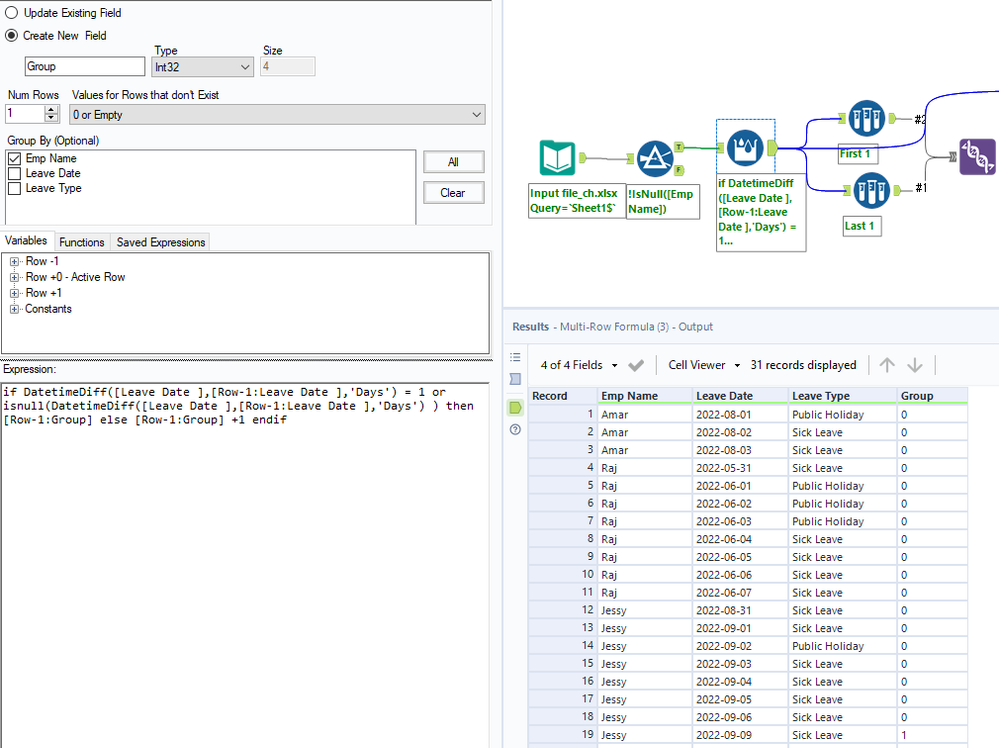This screenshot has width=999, height=748.
Task: Expand the Row -1 variables node
Action: (x=15, y=261)
